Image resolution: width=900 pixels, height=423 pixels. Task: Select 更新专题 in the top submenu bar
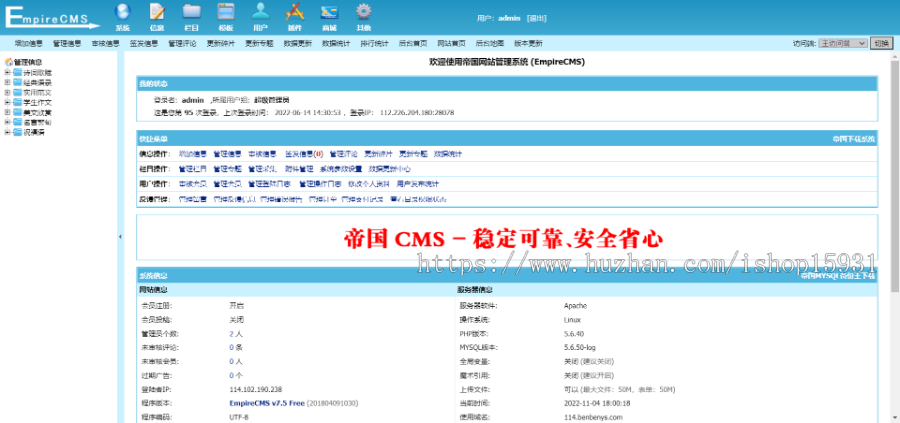pos(259,43)
